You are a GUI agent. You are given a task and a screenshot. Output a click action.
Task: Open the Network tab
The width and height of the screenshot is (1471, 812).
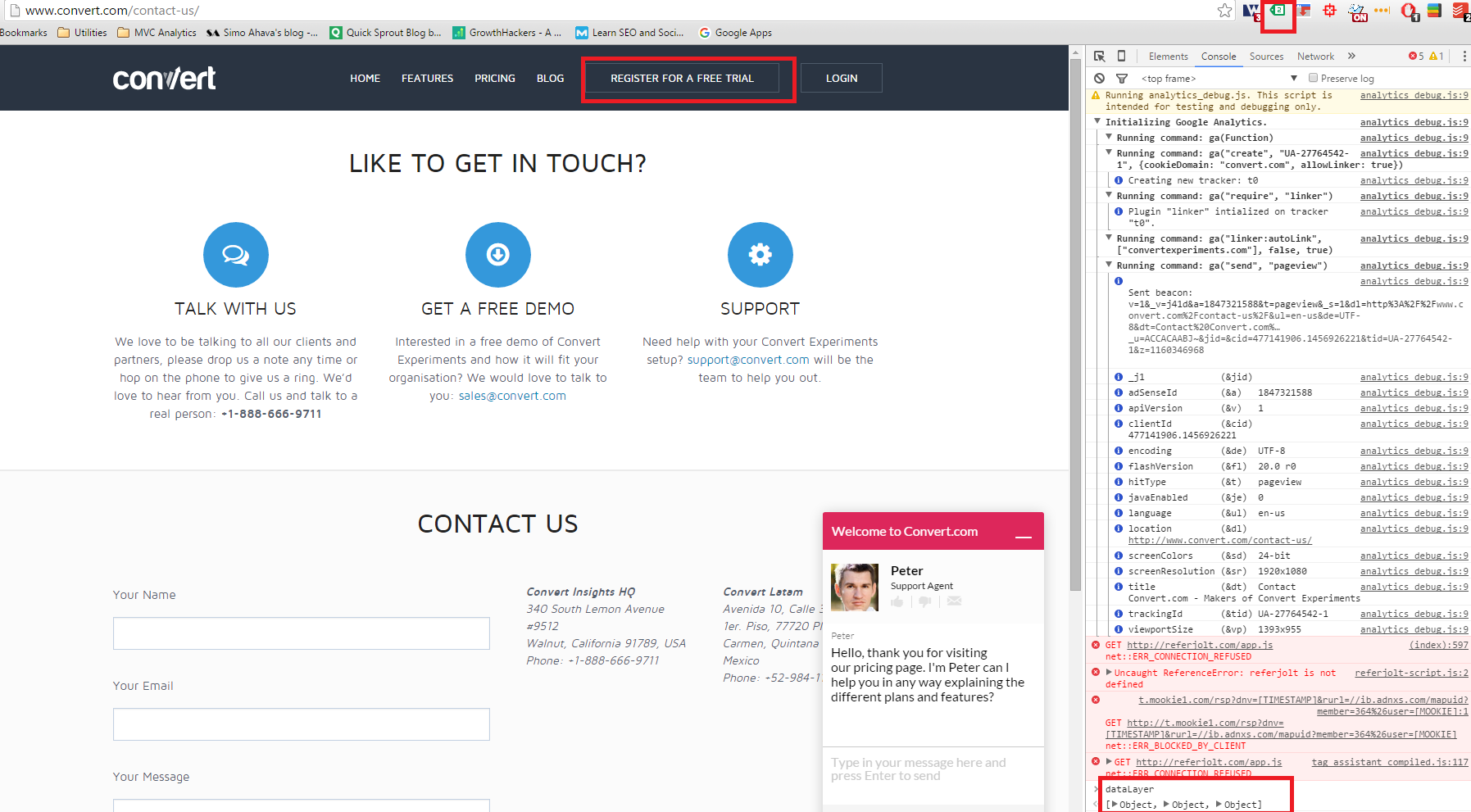(x=1315, y=57)
